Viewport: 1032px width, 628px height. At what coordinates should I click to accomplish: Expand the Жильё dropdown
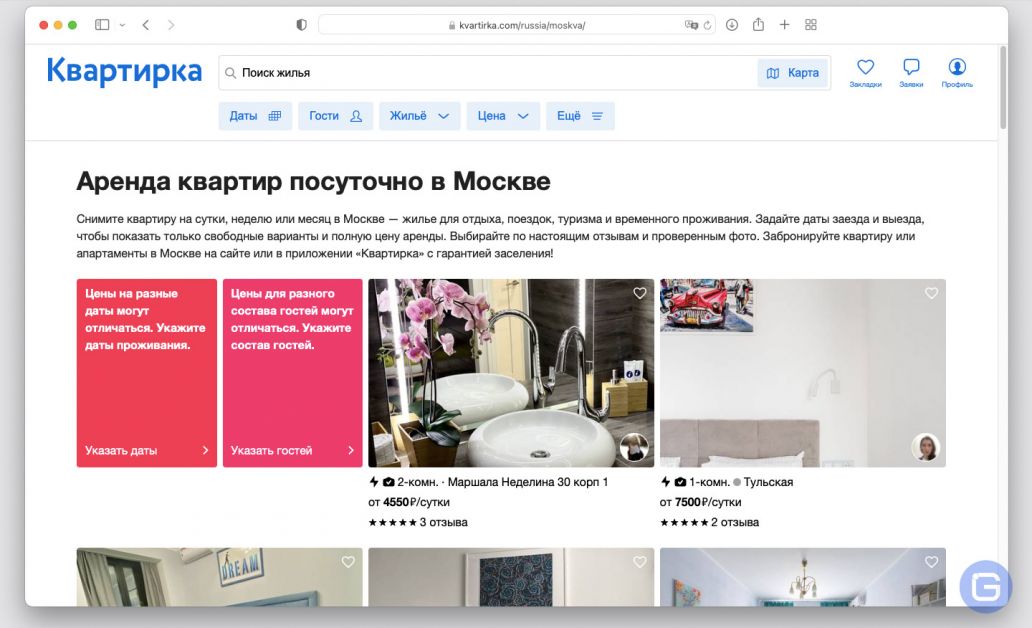[419, 116]
